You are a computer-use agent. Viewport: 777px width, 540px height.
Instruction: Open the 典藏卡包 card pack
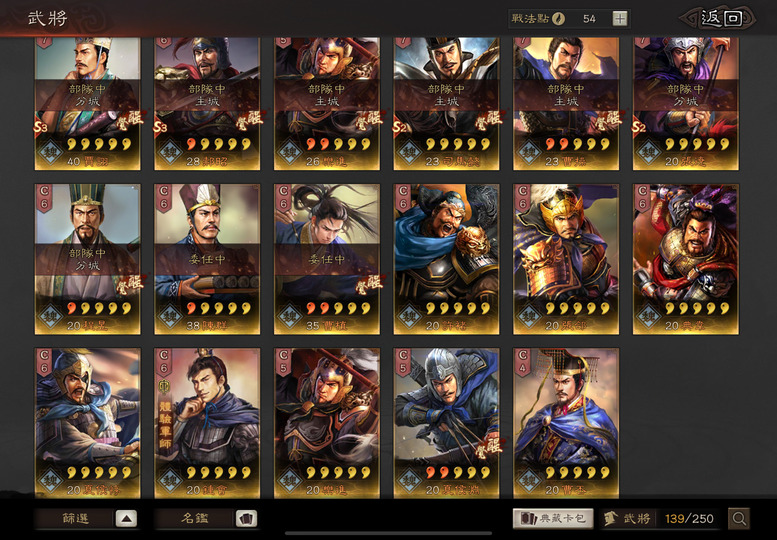[x=553, y=519]
